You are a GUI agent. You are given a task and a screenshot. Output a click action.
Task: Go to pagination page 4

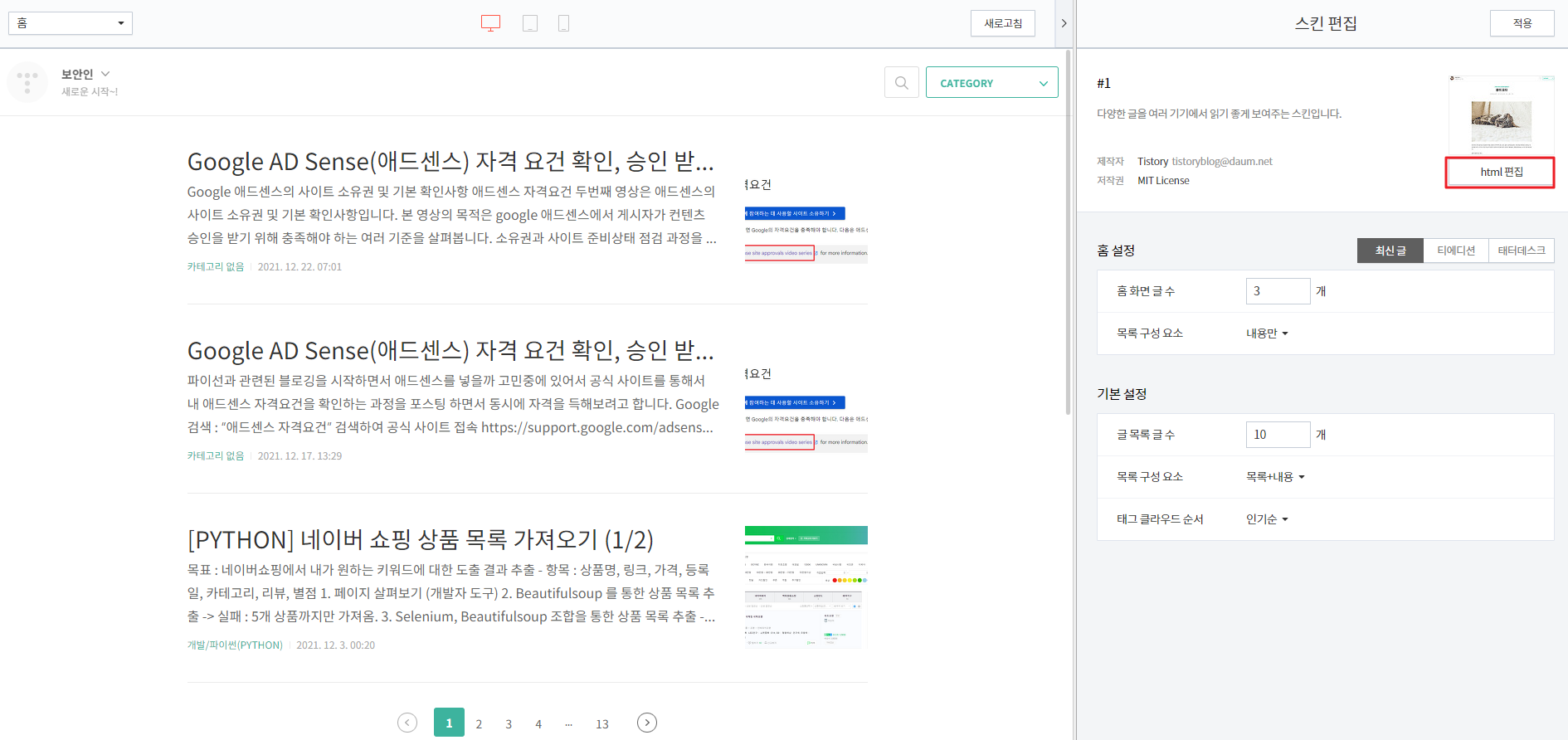coord(538,723)
